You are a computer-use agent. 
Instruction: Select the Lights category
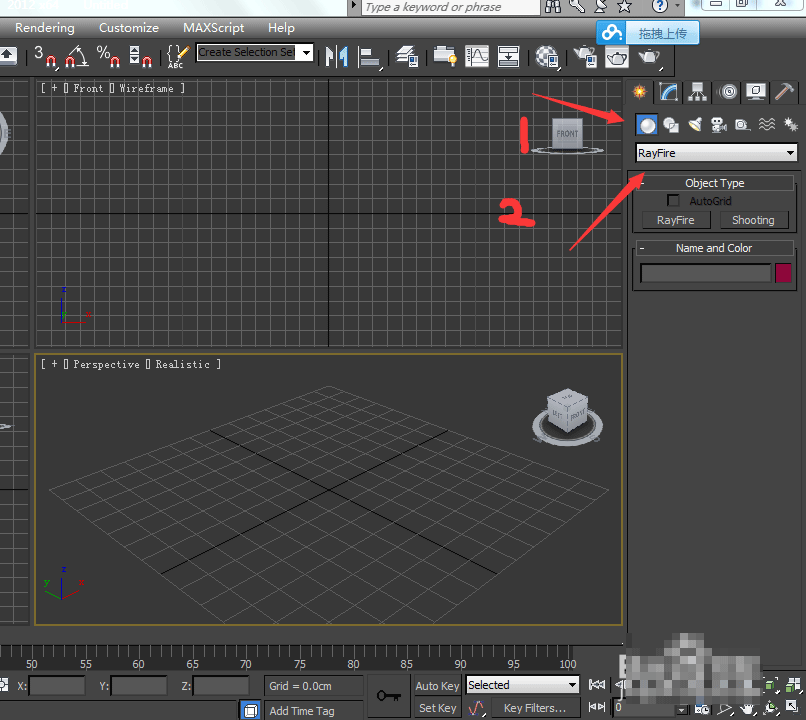pyautogui.click(x=695, y=125)
